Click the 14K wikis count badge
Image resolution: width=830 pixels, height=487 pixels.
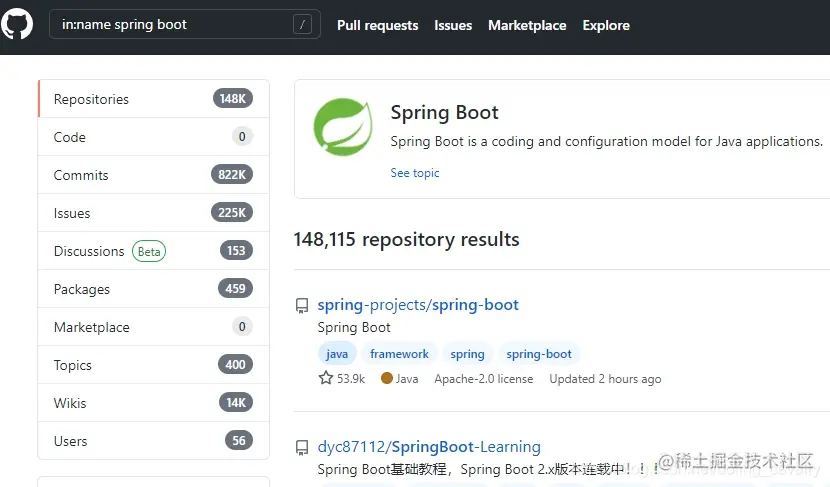(236, 402)
